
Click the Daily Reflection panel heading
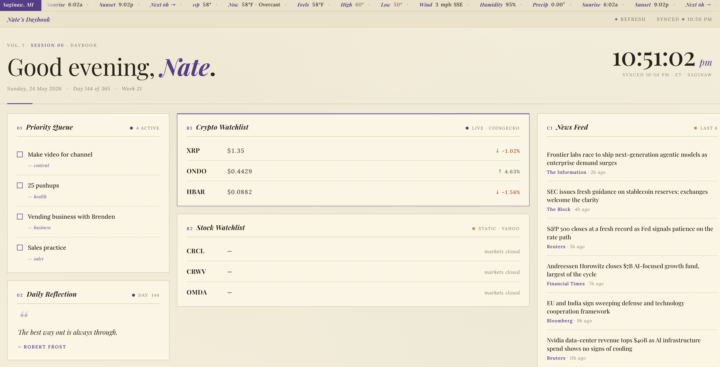(51, 294)
